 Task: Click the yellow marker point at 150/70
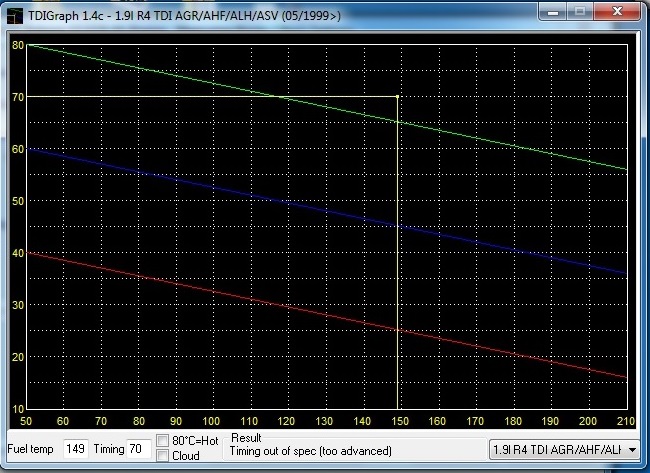[x=398, y=97]
